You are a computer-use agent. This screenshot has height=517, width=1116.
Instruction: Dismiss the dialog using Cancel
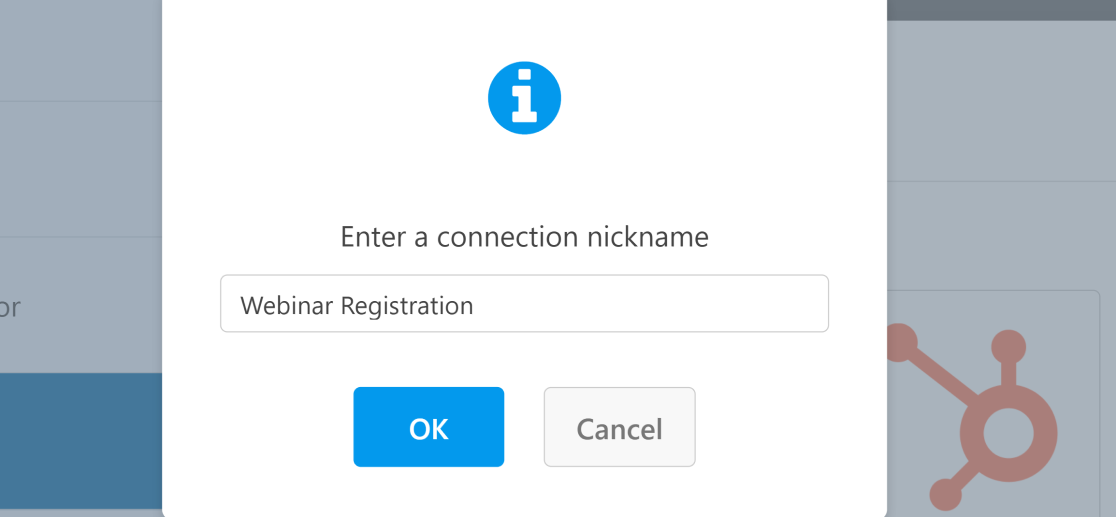619,427
